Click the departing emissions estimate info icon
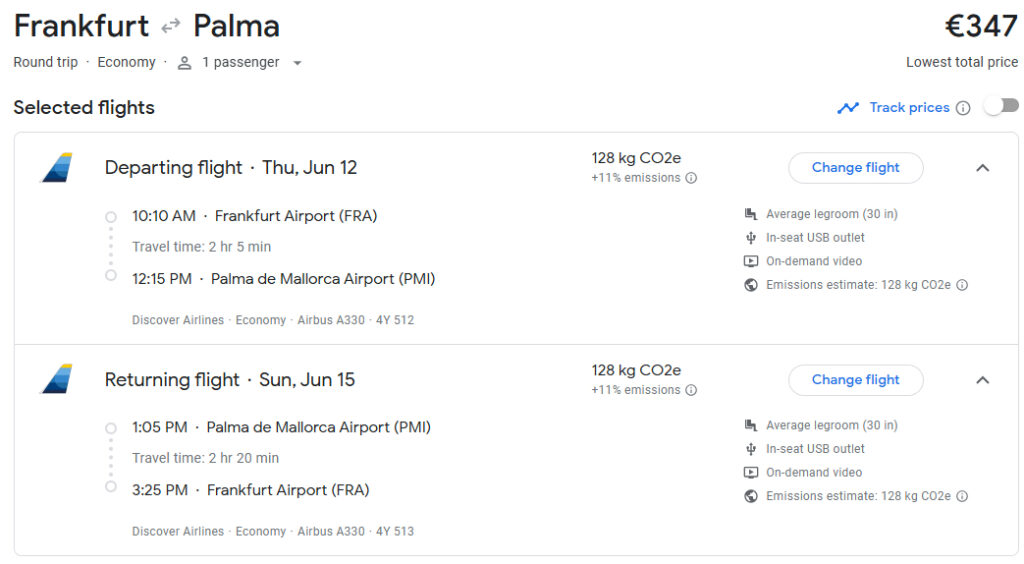Viewport: 1024px width, 564px height. tap(962, 285)
